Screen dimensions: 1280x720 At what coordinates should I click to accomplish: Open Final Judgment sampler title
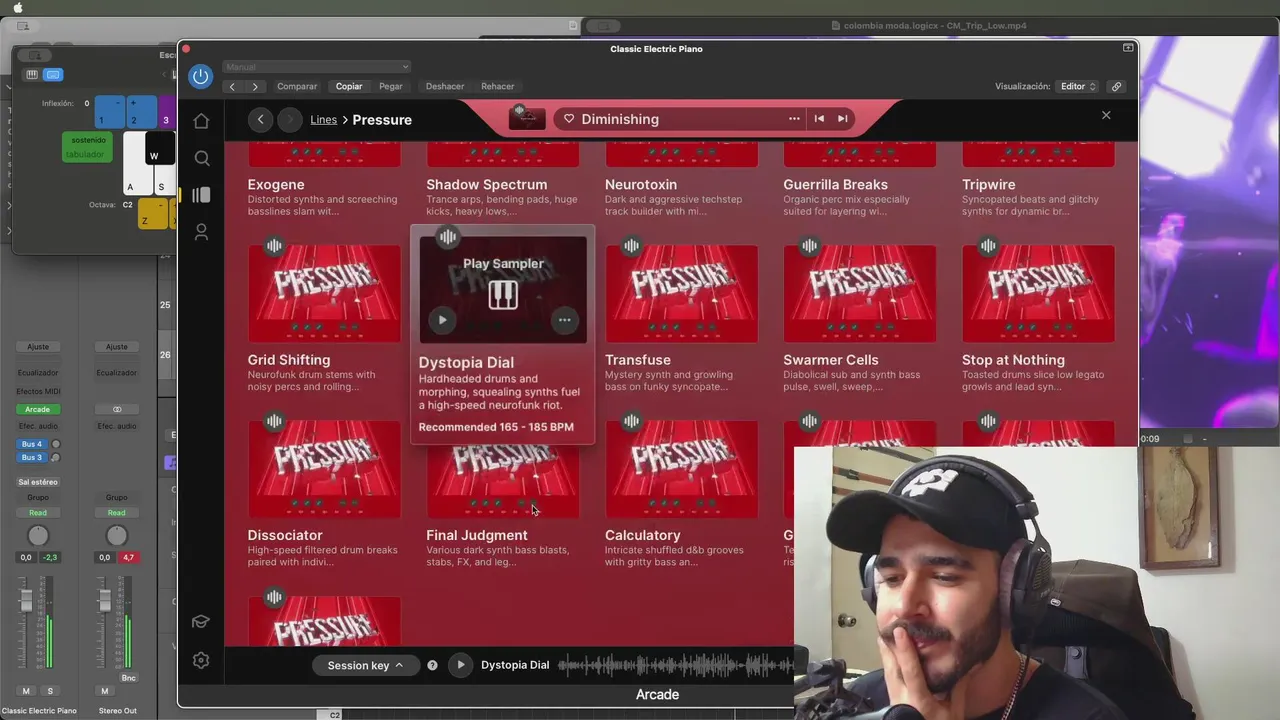pyautogui.click(x=477, y=535)
